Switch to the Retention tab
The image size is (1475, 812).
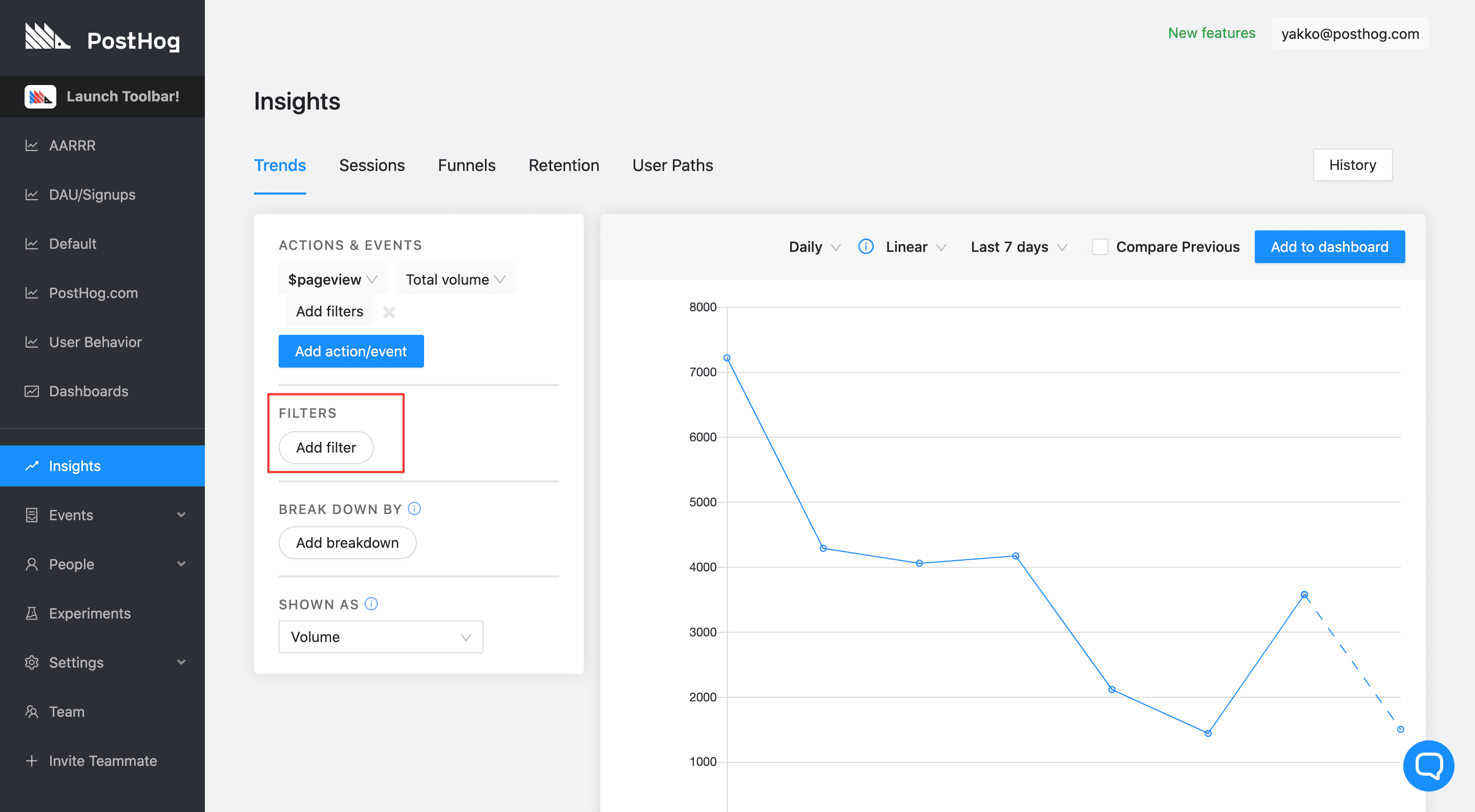pyautogui.click(x=564, y=165)
